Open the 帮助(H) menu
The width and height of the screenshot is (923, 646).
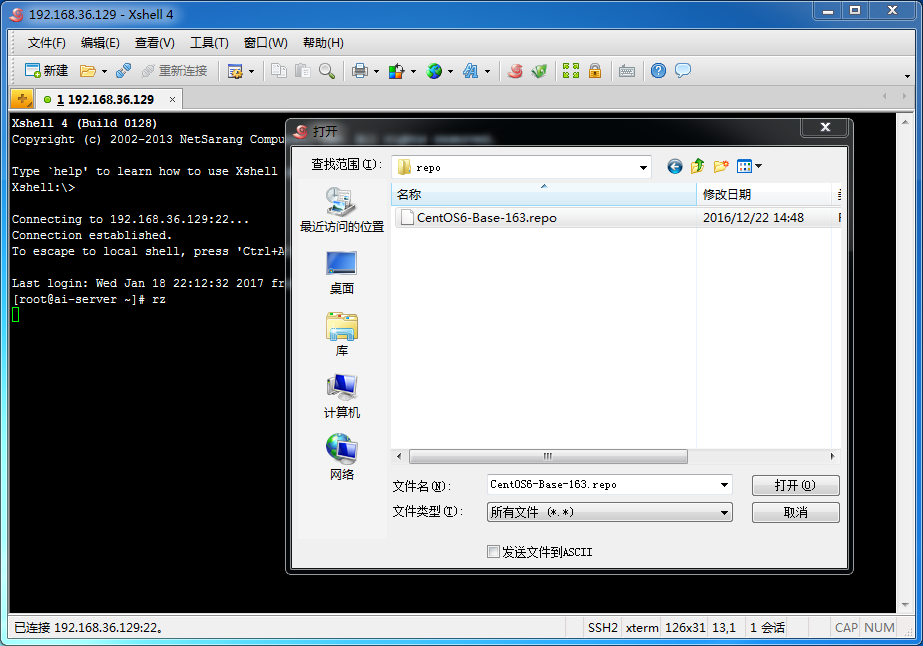[x=323, y=43]
